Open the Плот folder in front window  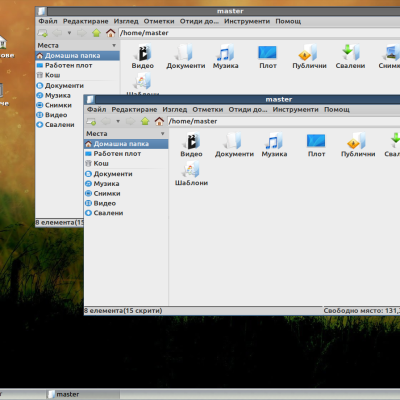click(316, 145)
